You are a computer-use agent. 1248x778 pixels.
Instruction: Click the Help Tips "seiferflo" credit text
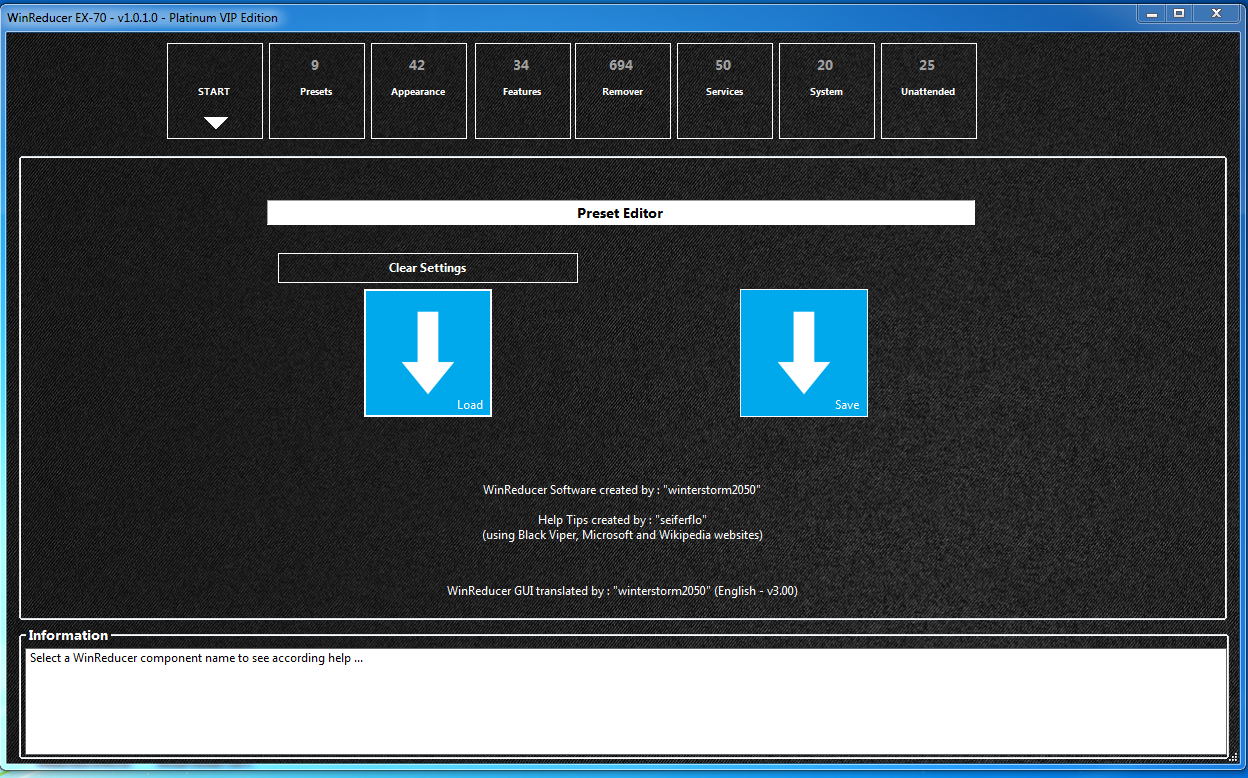(x=622, y=520)
